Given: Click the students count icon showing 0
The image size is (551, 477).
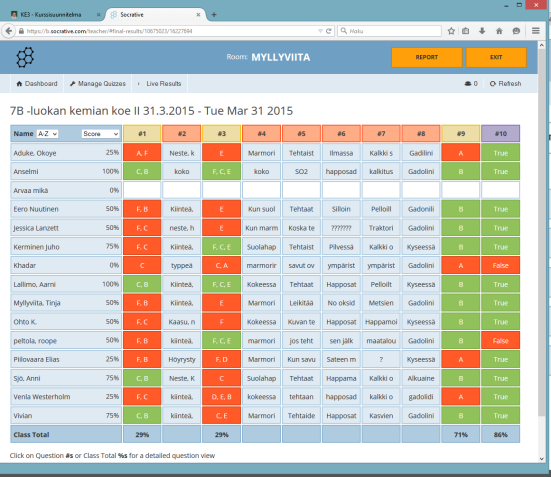Looking at the screenshot, I should point(471,84).
